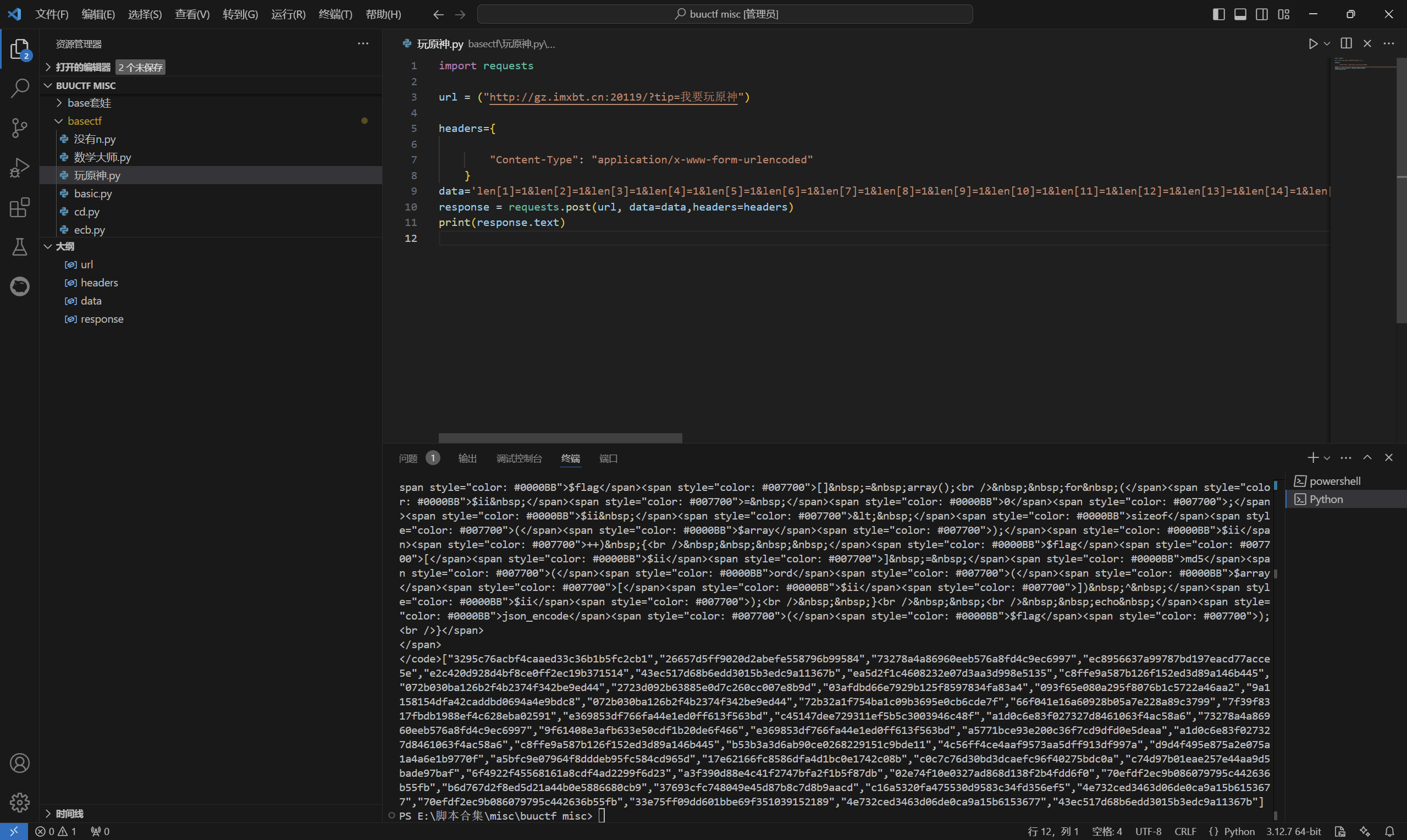Close the 玩原神.py editor tab

pos(1367,43)
